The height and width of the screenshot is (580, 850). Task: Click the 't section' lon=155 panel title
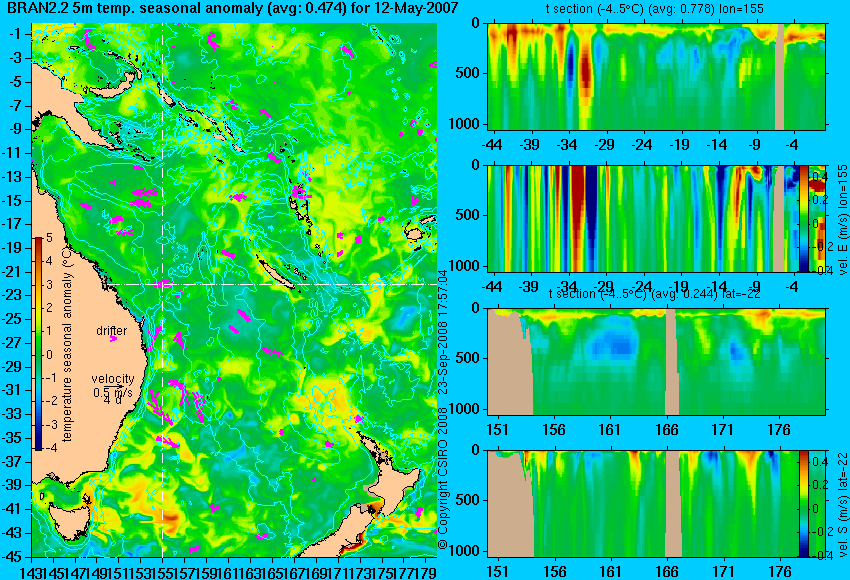point(655,9)
